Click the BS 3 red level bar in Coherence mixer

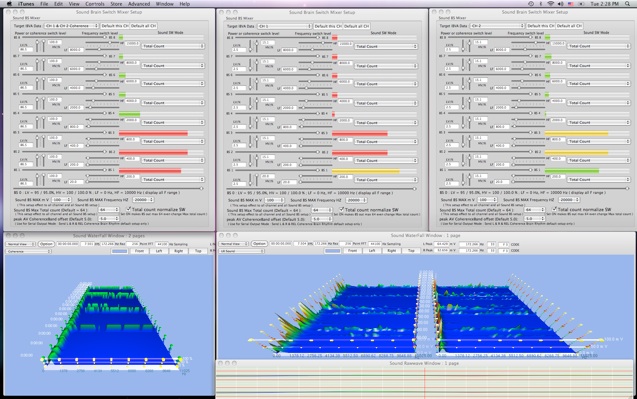click(153, 133)
